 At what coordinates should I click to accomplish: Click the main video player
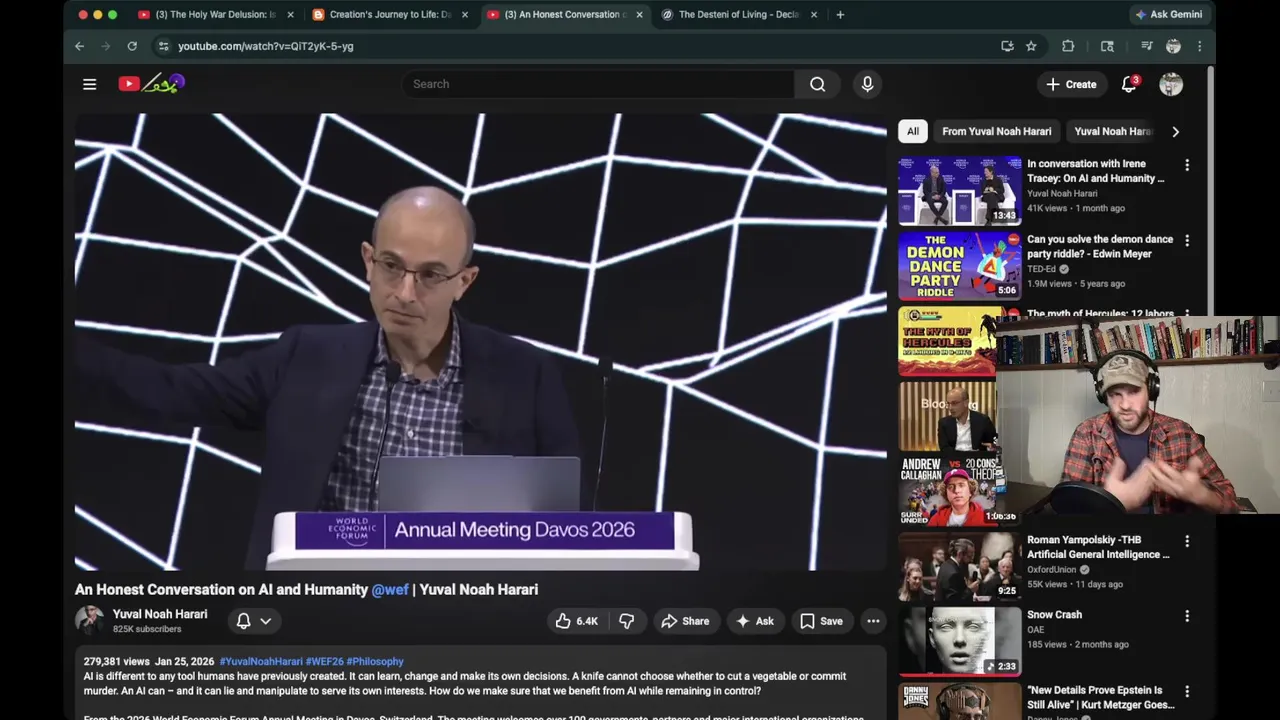click(480, 342)
